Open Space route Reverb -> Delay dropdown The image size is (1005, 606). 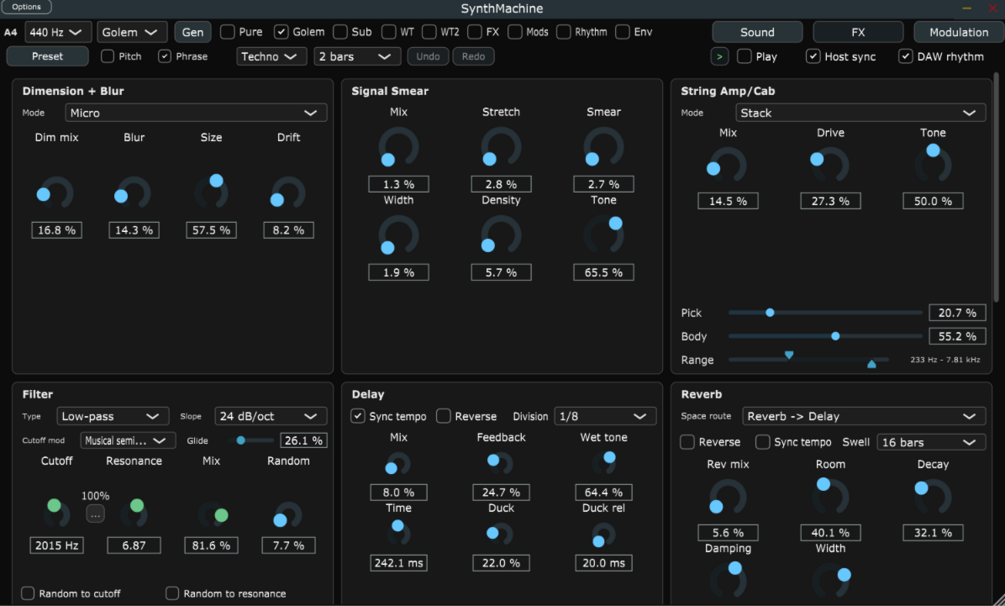click(x=863, y=416)
